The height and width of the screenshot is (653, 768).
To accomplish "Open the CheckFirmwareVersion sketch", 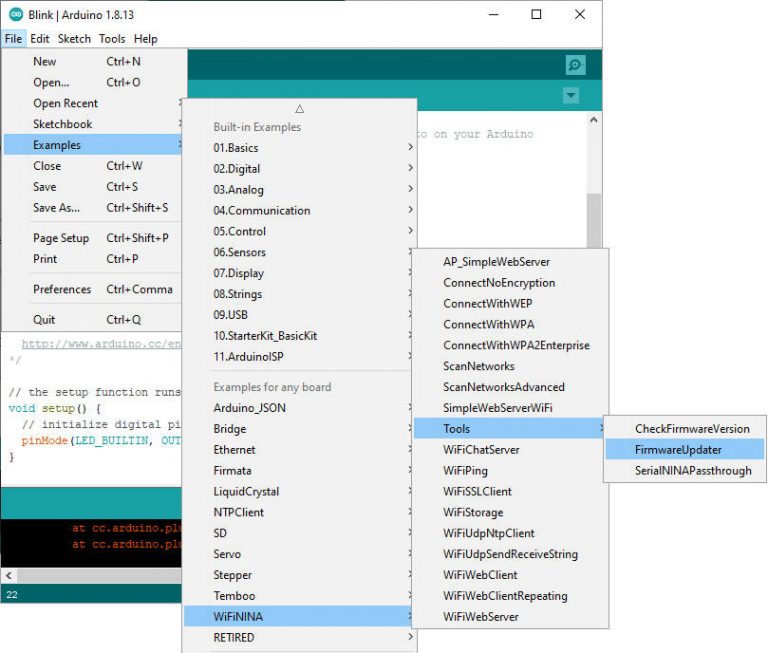I will coord(685,429).
